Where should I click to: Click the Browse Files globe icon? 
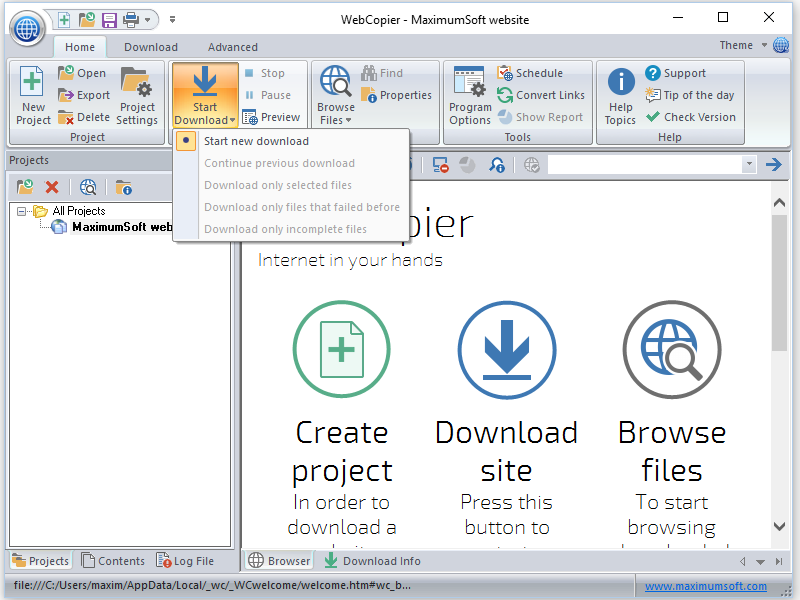tap(335, 81)
